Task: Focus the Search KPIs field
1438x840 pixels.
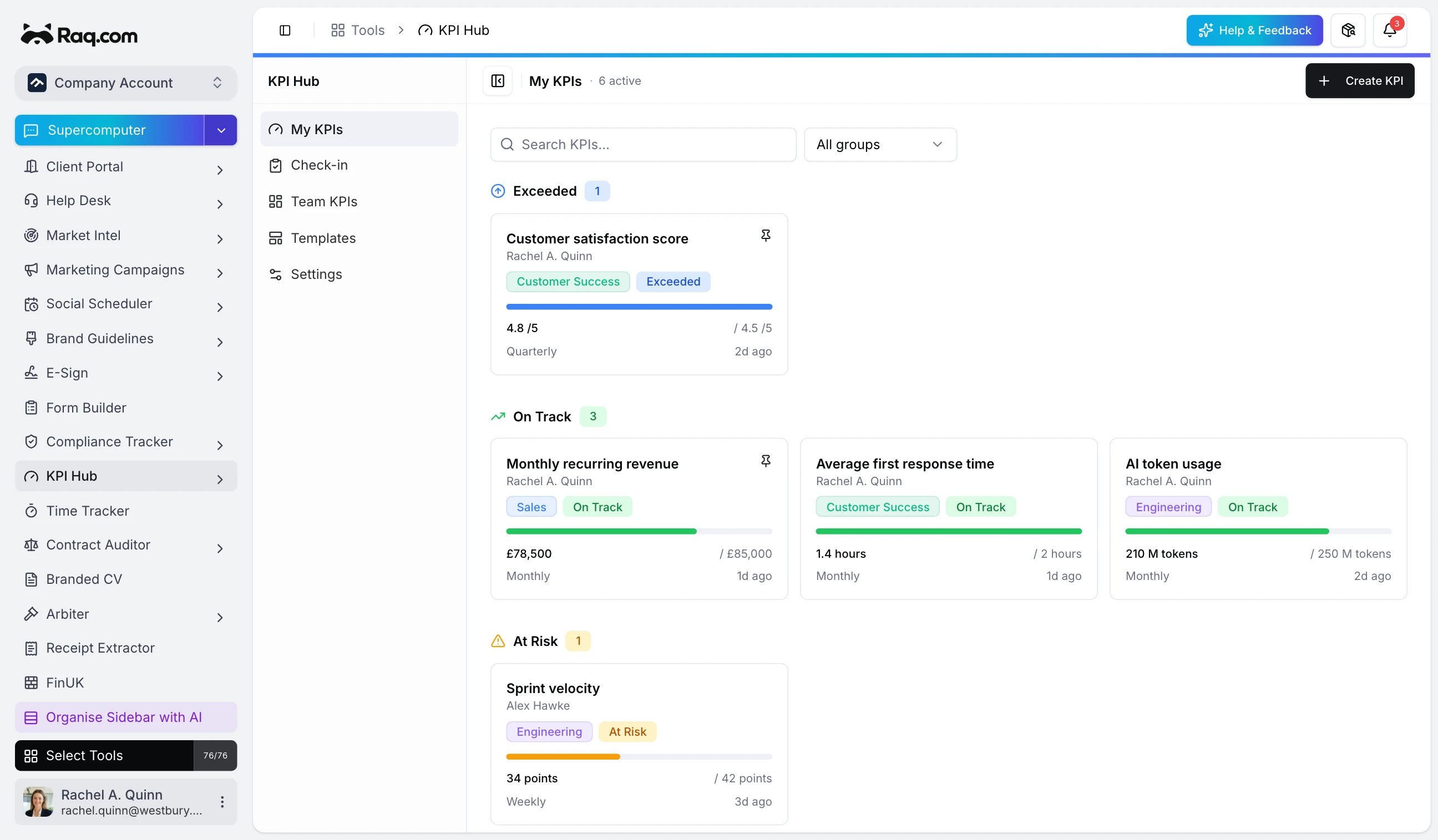Action: point(643,144)
